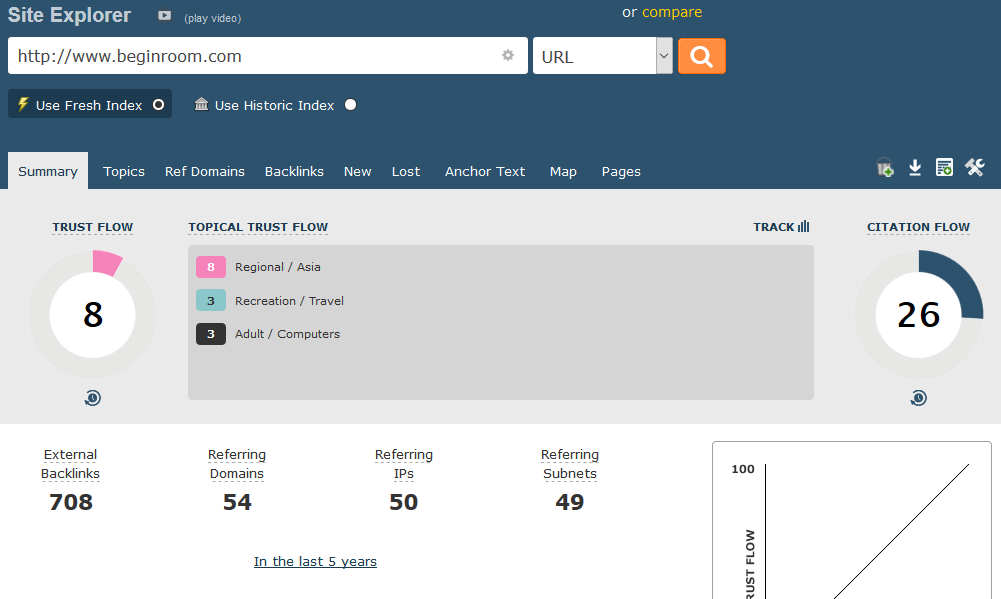Click the add to bucket icon
The image size is (1001, 599).
885,167
